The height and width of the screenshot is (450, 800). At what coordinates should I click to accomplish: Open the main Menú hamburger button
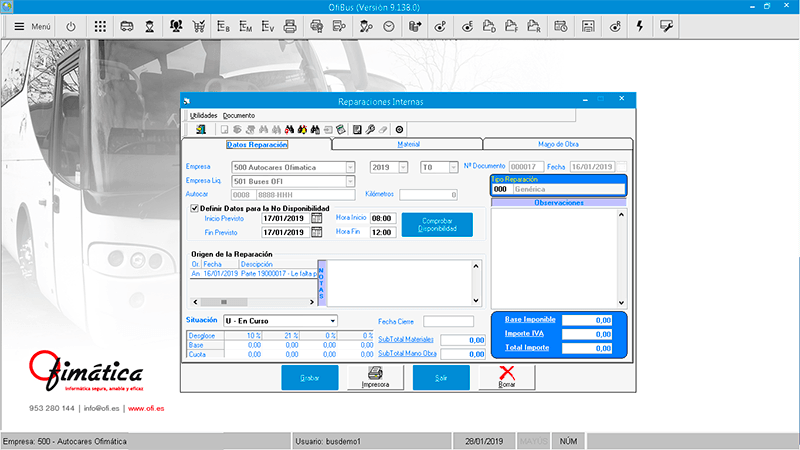32,25
